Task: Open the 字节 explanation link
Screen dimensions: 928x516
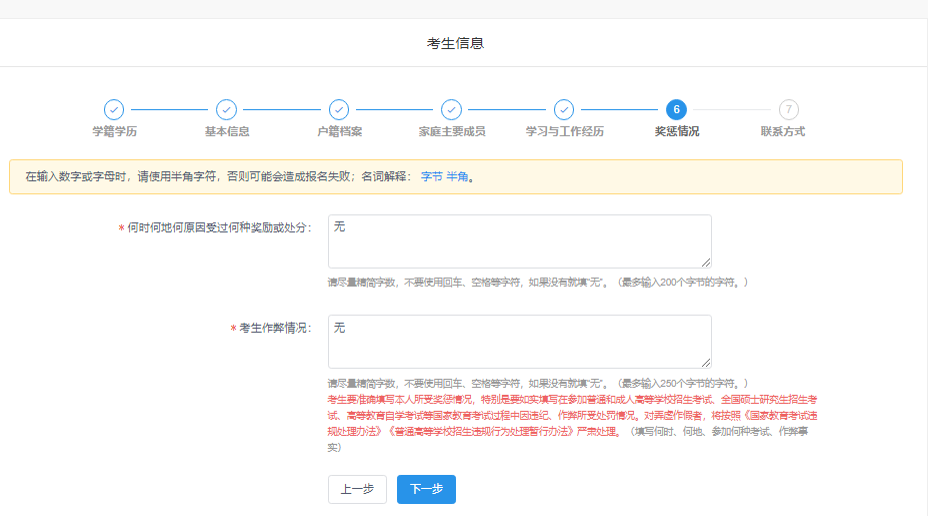Action: (x=431, y=177)
